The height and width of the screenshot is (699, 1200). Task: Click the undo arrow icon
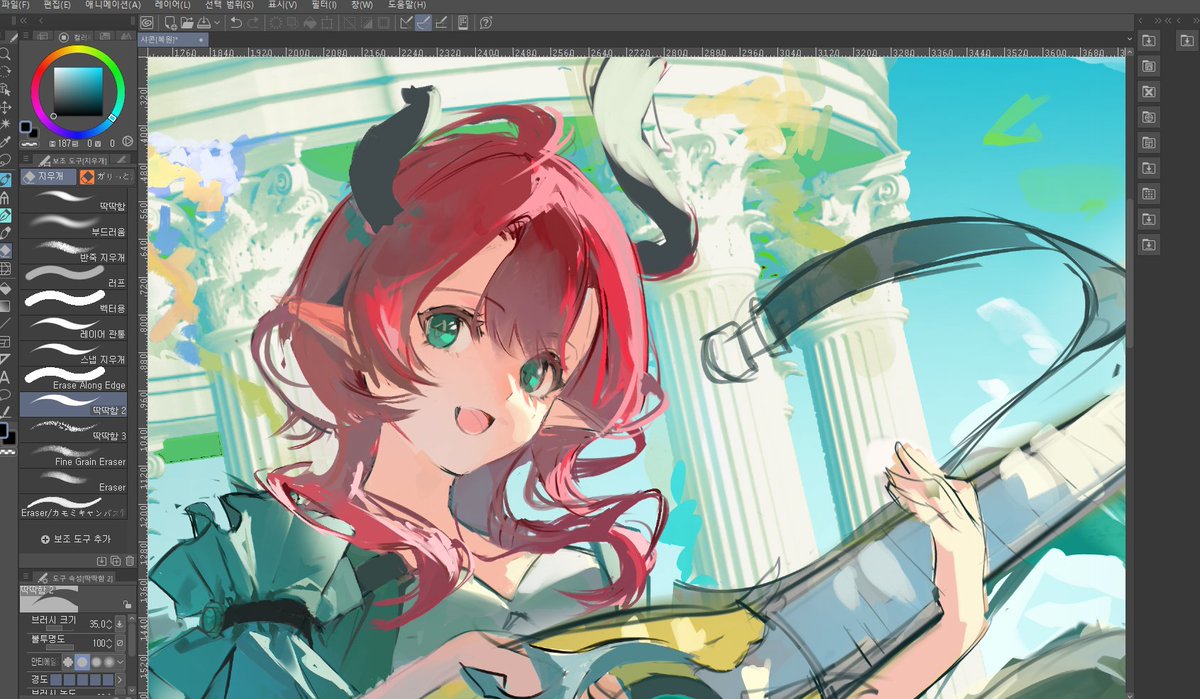pyautogui.click(x=236, y=22)
